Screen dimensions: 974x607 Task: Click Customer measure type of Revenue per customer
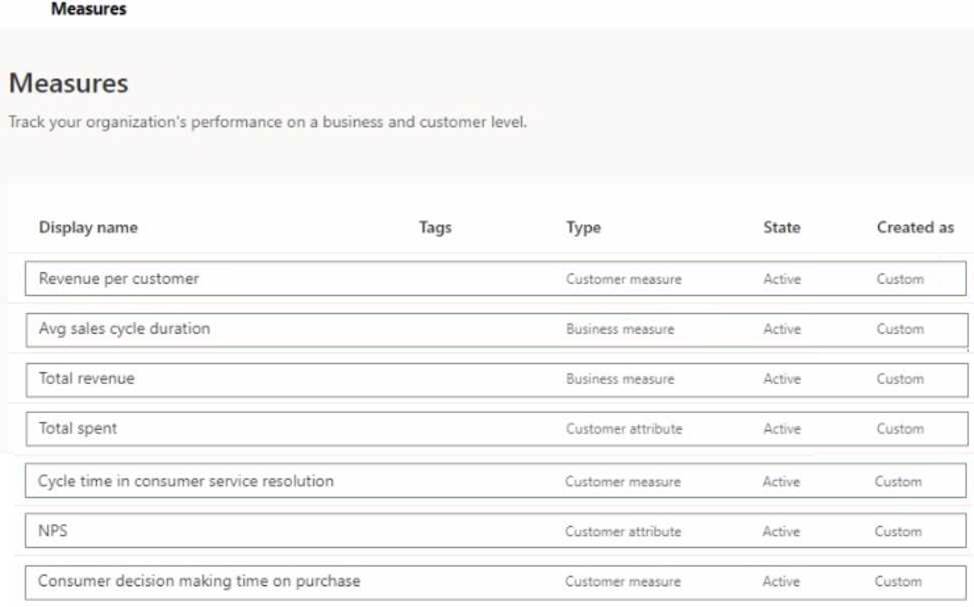tap(624, 280)
